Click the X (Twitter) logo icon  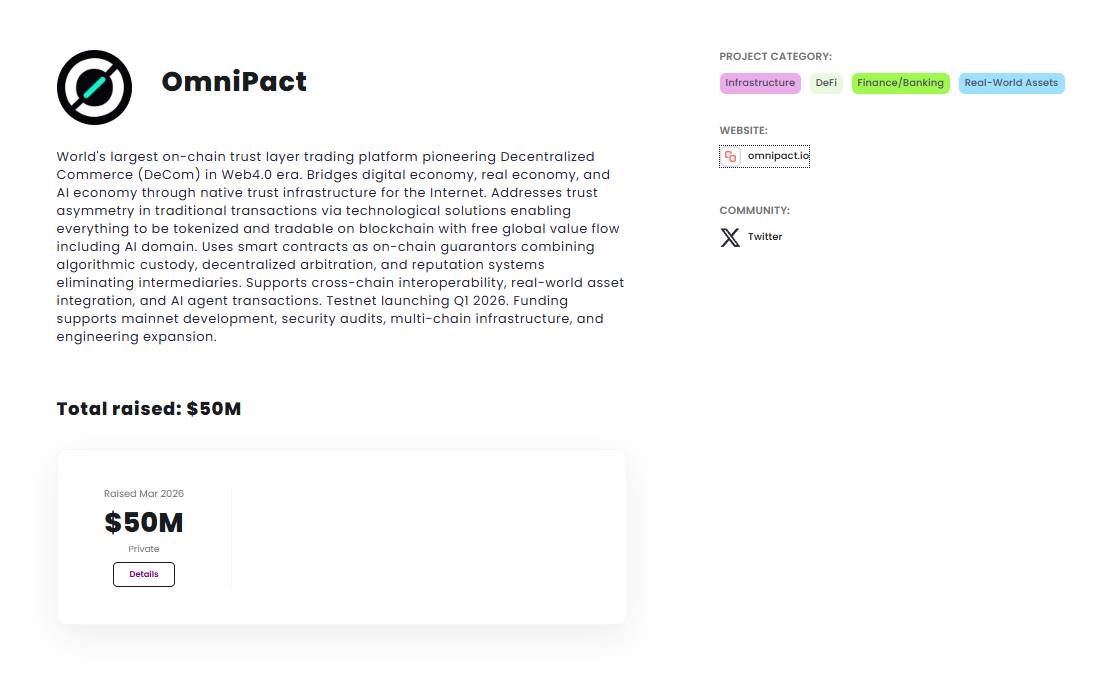[x=731, y=237]
